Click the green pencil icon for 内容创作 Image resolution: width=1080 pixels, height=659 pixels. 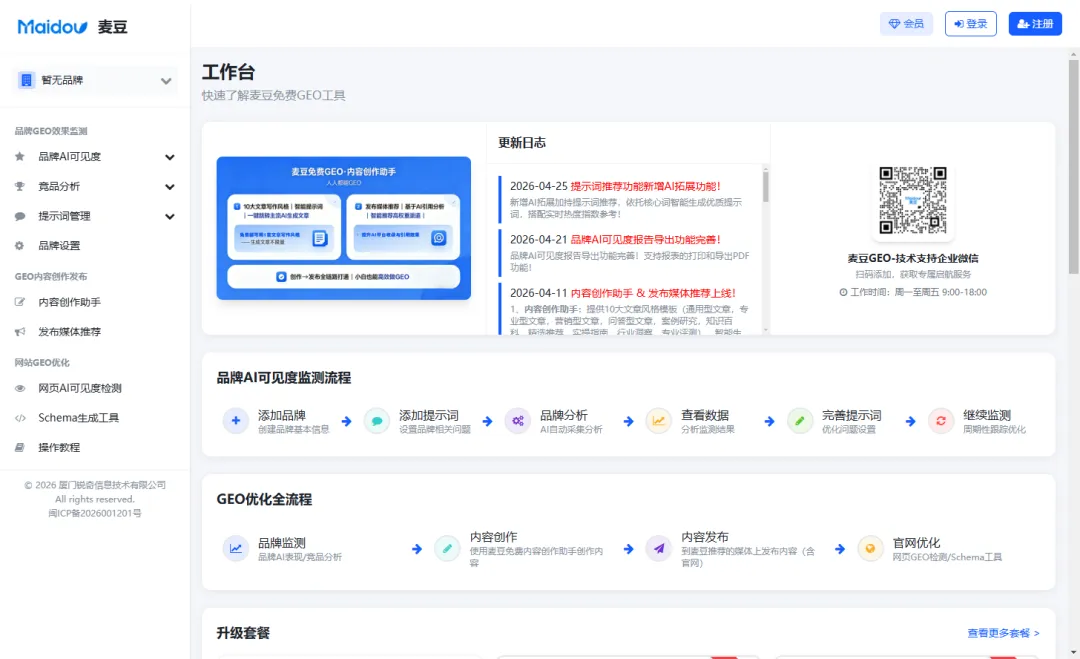pos(447,549)
